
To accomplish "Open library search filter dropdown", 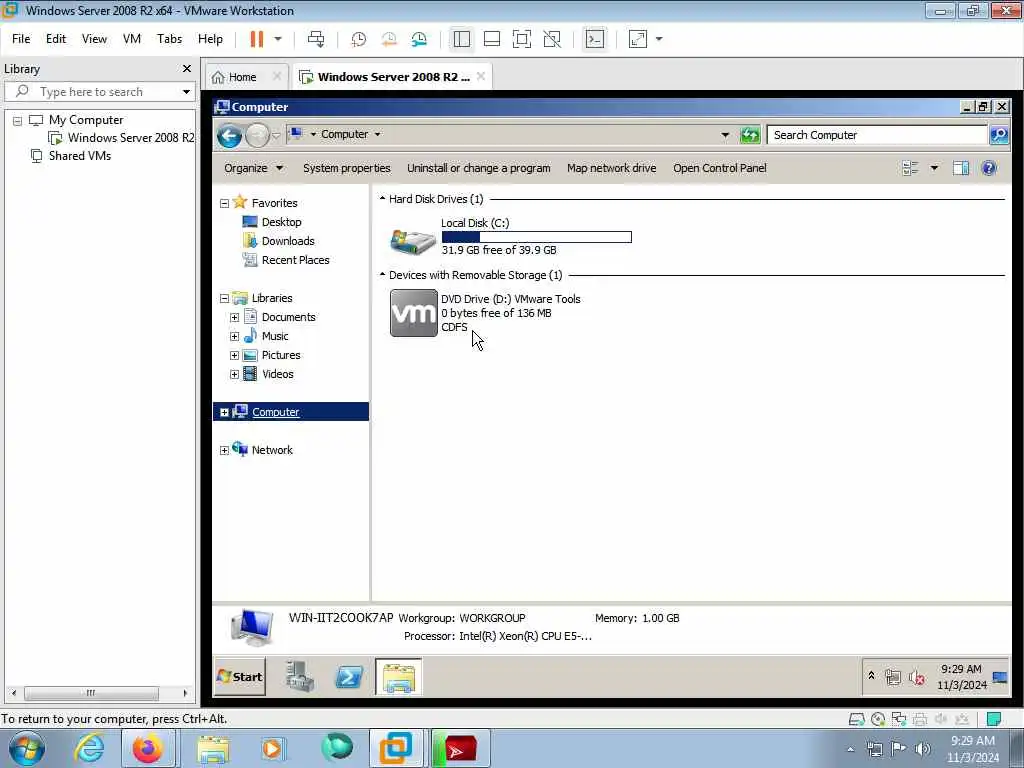I will pos(186,91).
